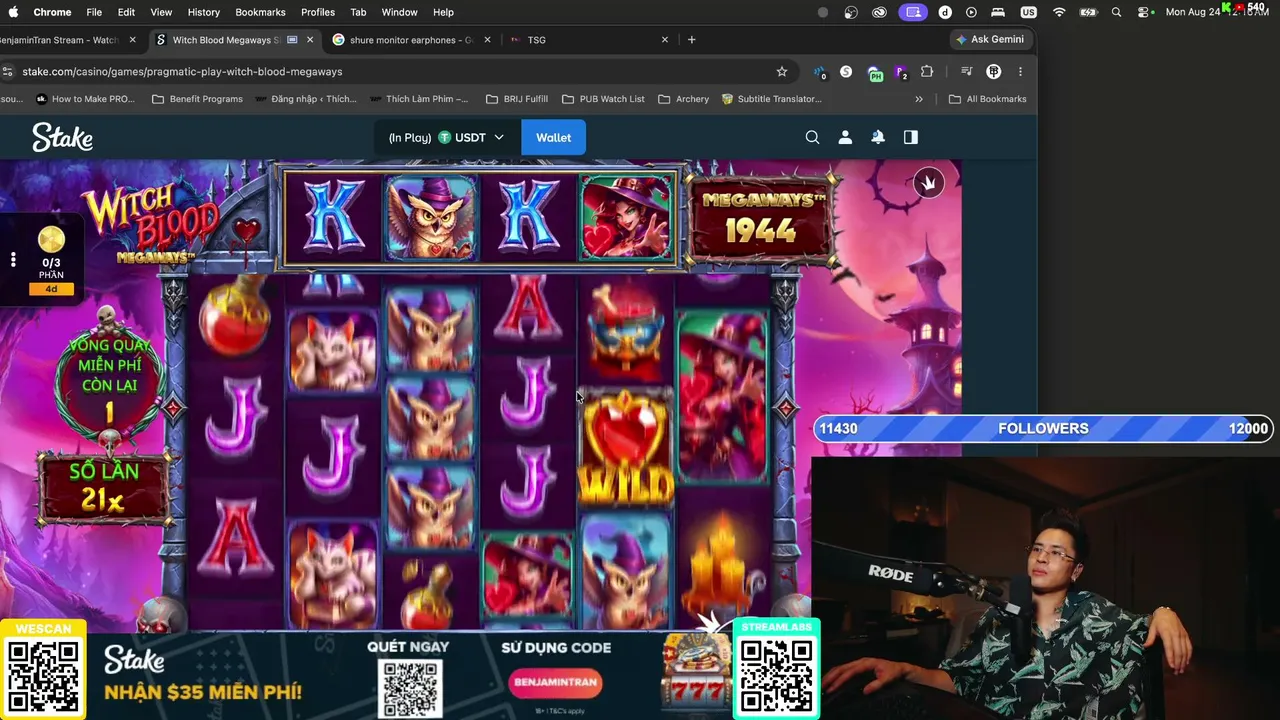This screenshot has width=1280, height=720.
Task: Open the Apple menu
Action: pos(13,12)
